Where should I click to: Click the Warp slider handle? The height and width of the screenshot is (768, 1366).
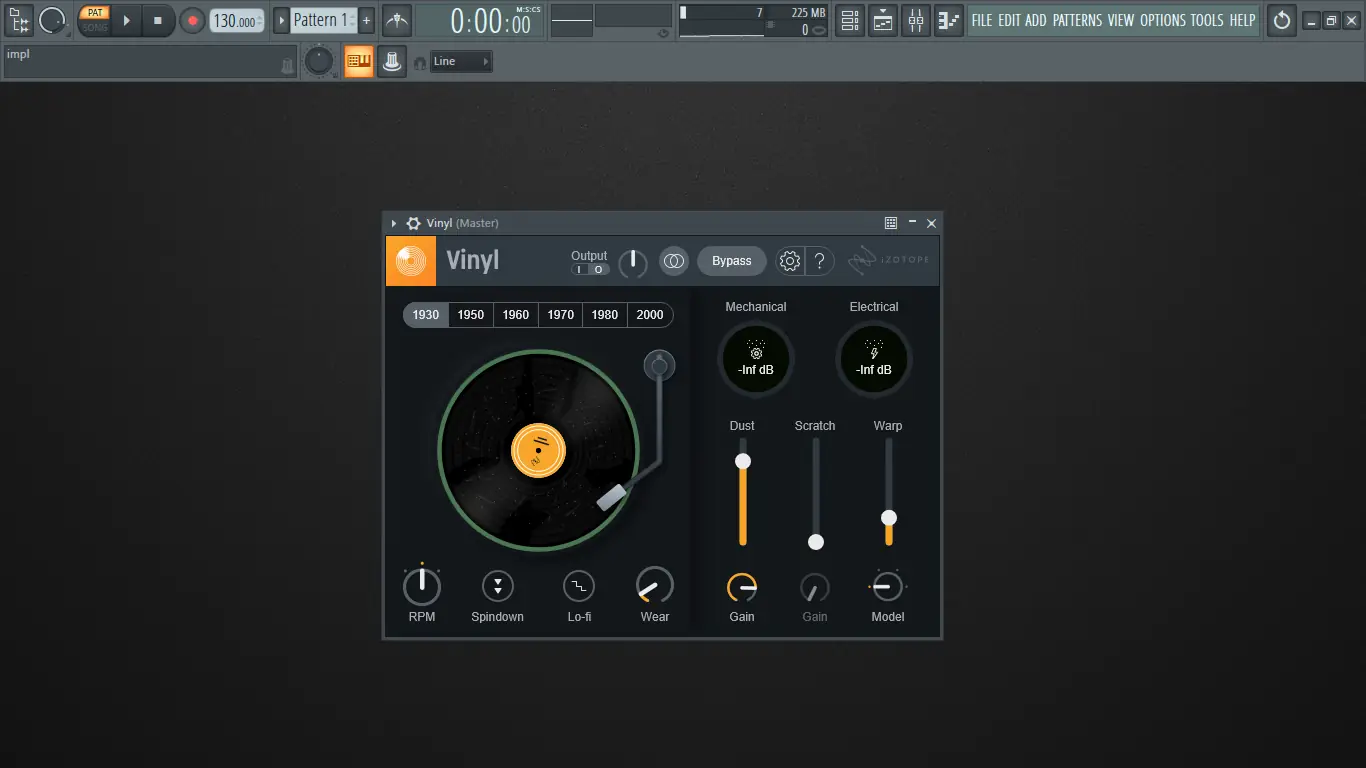click(x=888, y=518)
